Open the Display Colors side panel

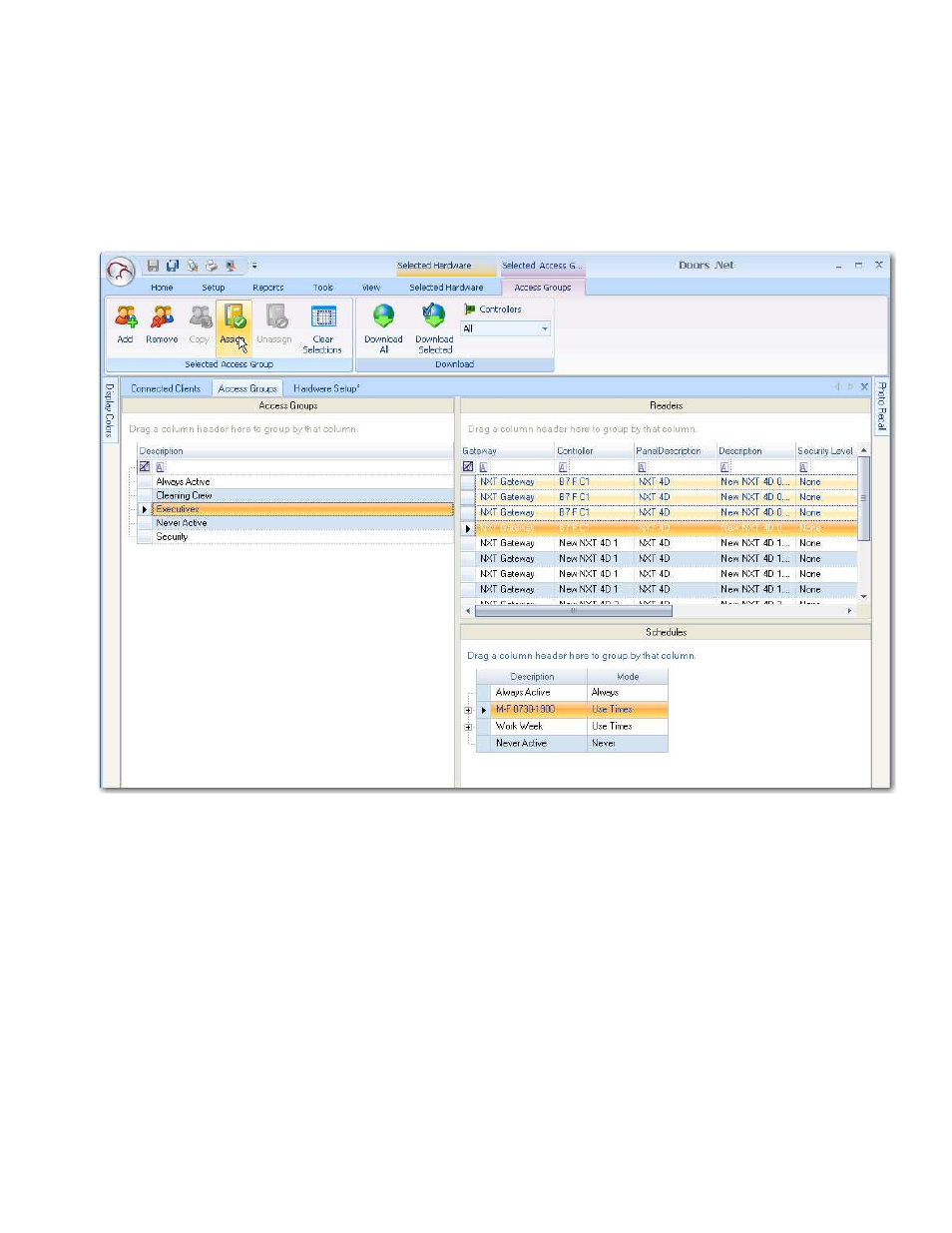coord(110,410)
